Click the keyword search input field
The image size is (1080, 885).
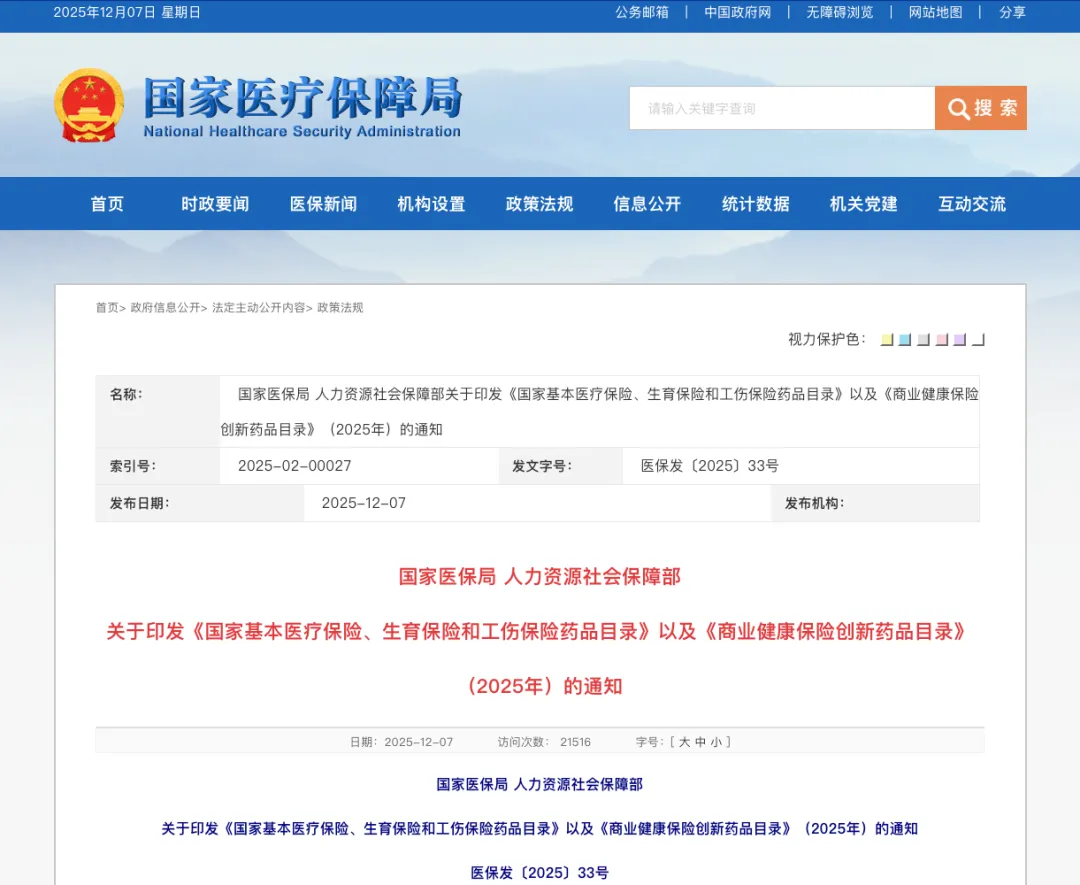(781, 108)
